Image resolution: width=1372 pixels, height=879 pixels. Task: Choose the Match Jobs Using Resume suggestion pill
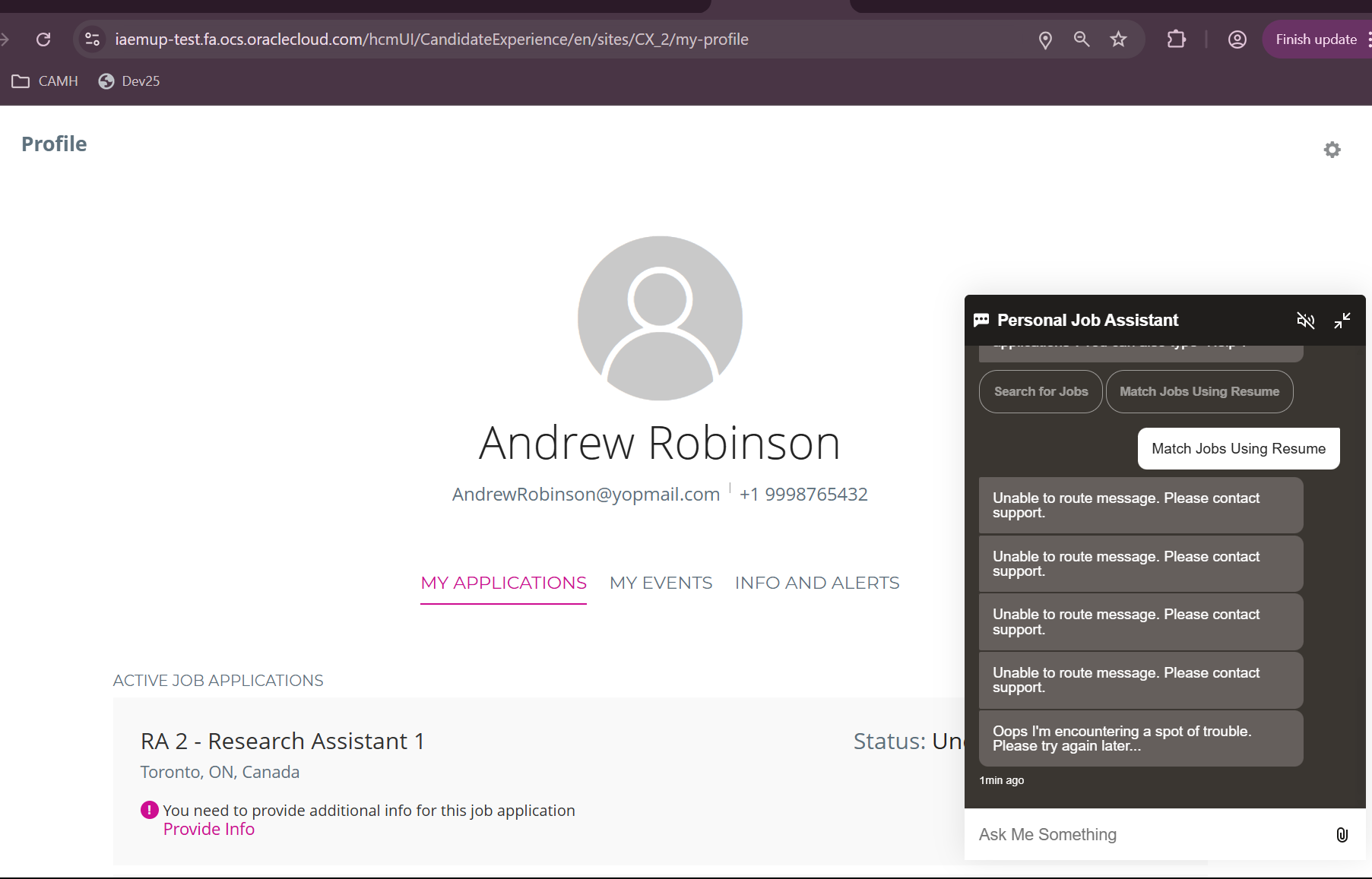click(x=1199, y=391)
